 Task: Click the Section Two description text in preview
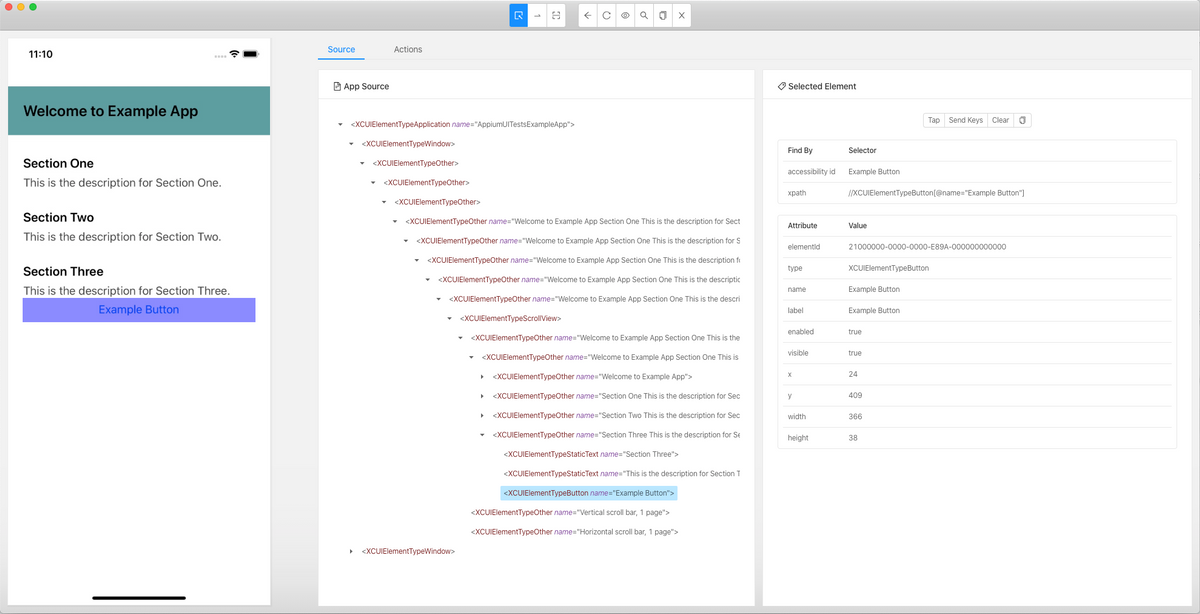pyautogui.click(x=122, y=237)
